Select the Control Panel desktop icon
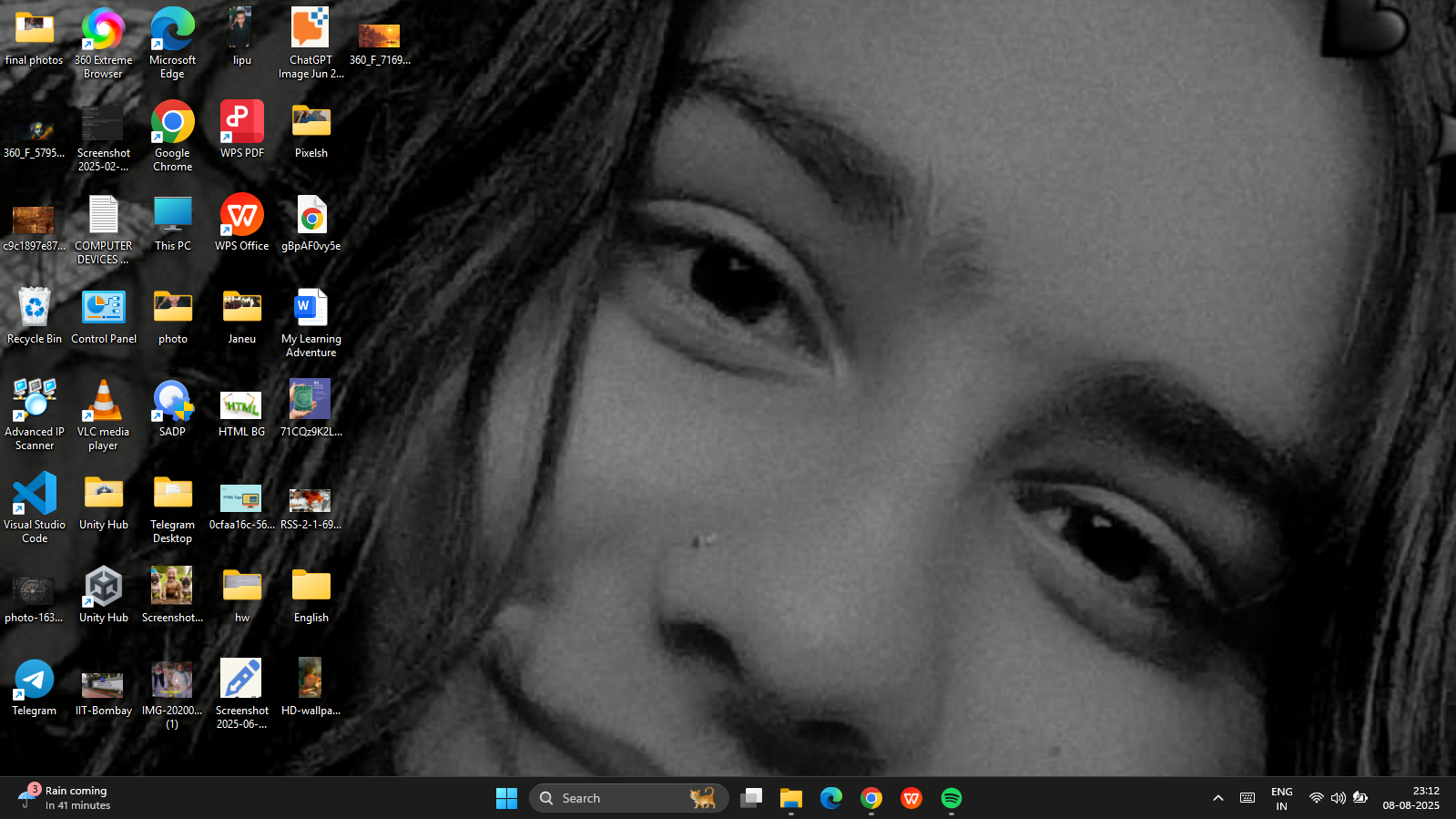Viewport: 1456px width, 819px height. click(x=103, y=309)
